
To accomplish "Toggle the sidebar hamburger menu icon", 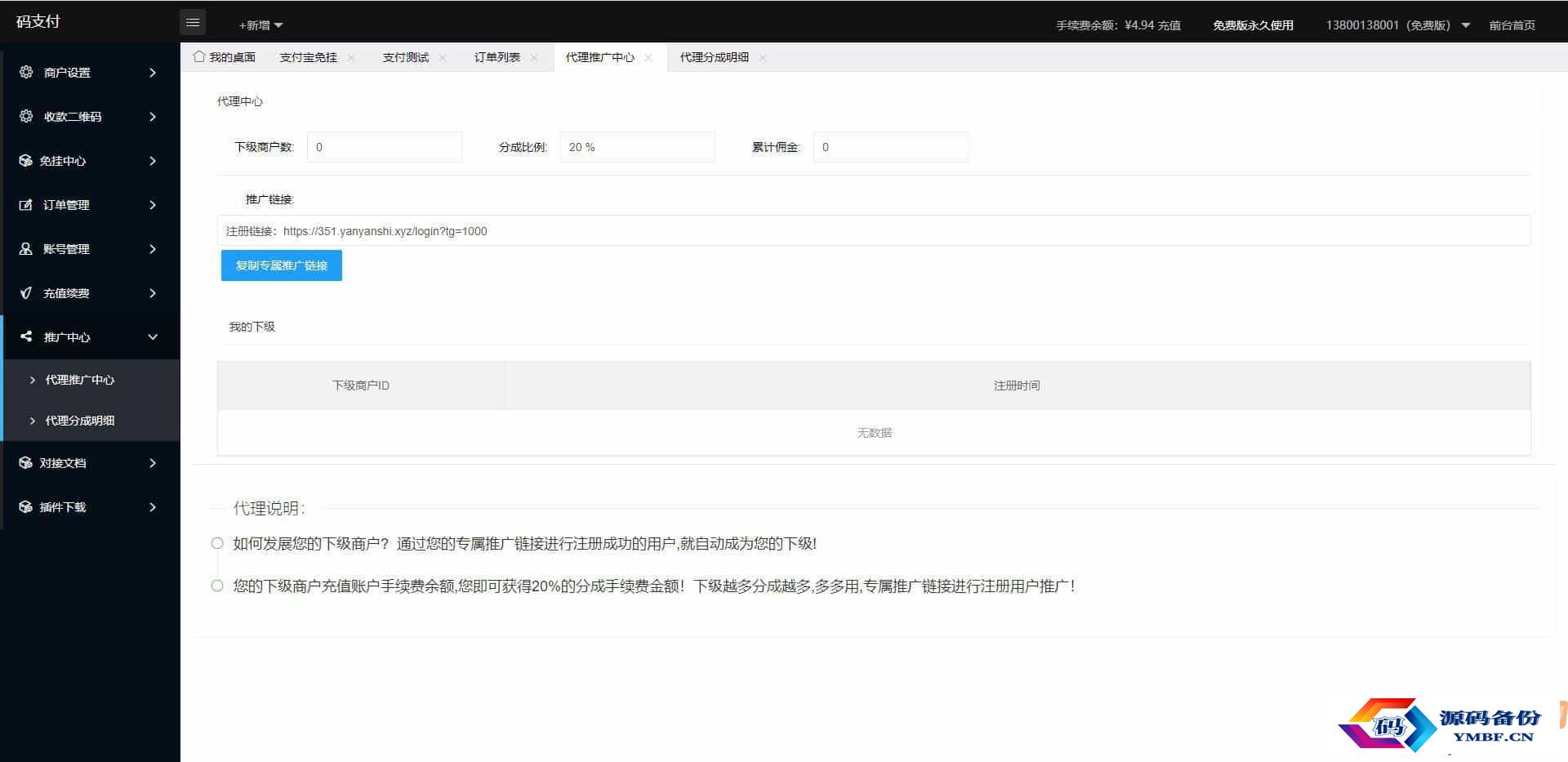I will [x=193, y=23].
